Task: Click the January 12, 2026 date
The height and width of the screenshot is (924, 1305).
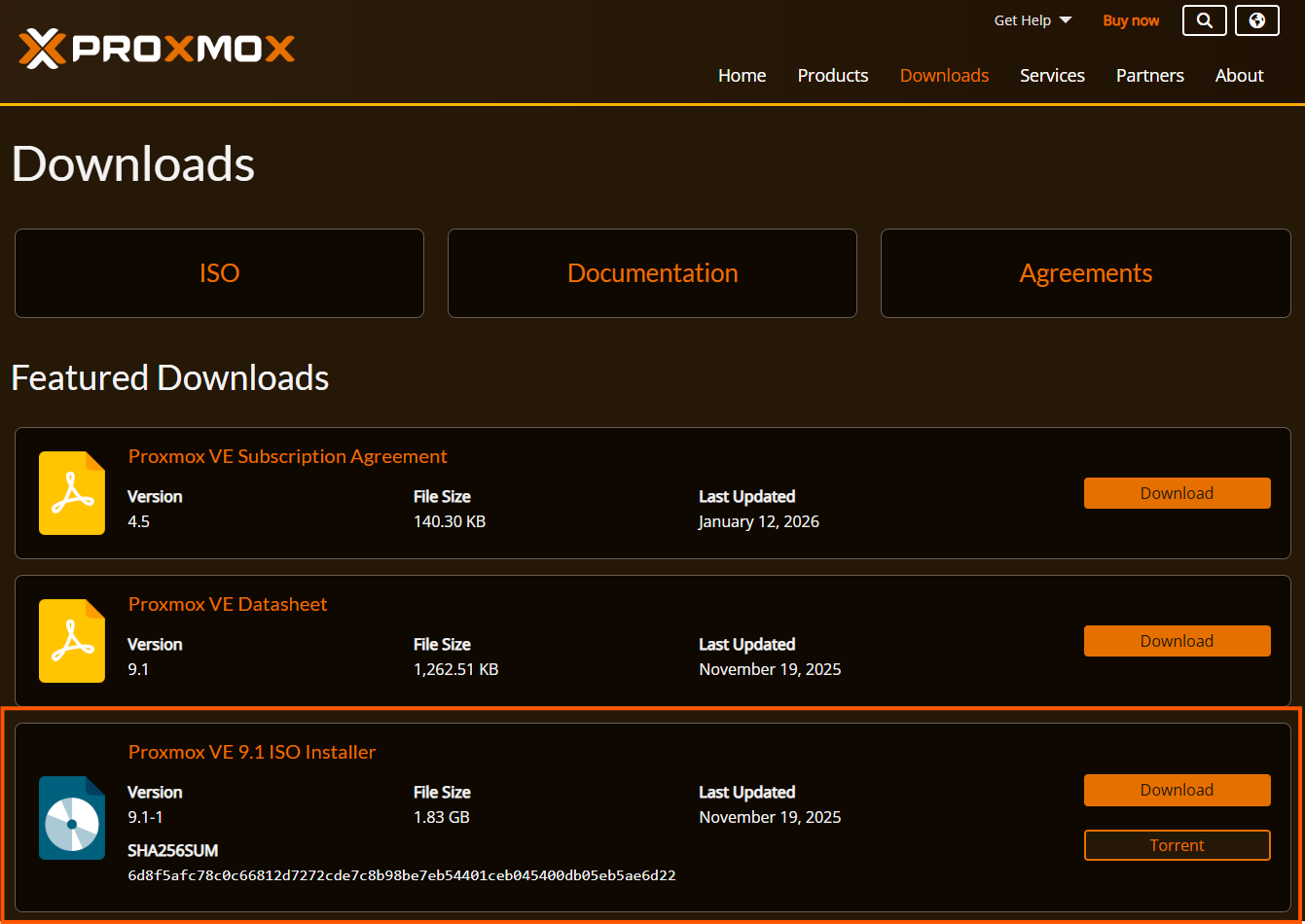Action: [759, 521]
